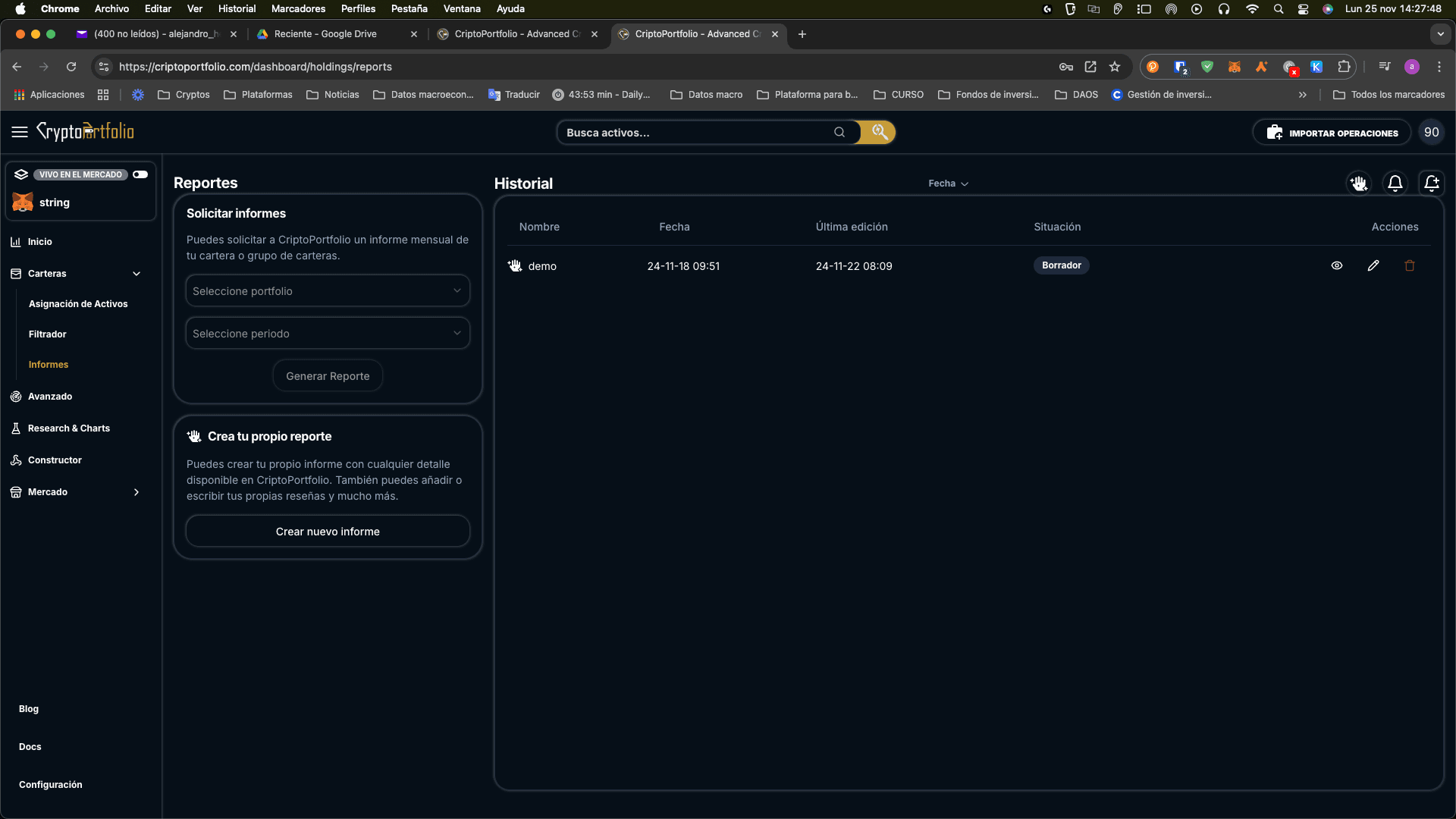
Task: Switch to Reciente - Google Drive tab
Action: coord(336,34)
